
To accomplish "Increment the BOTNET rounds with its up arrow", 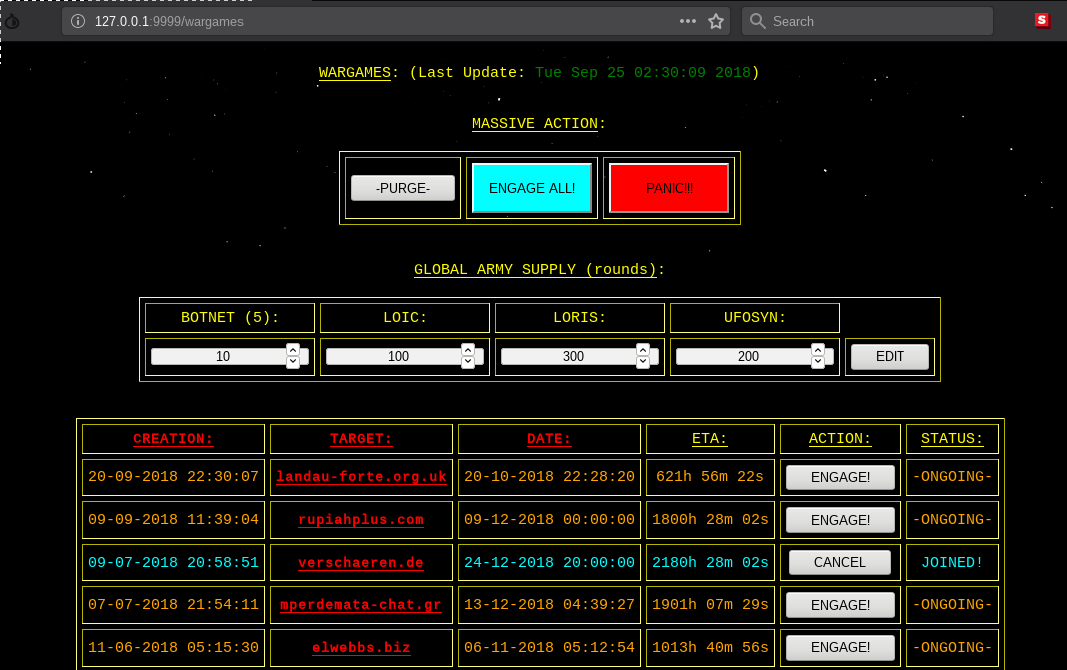I will coord(293,350).
